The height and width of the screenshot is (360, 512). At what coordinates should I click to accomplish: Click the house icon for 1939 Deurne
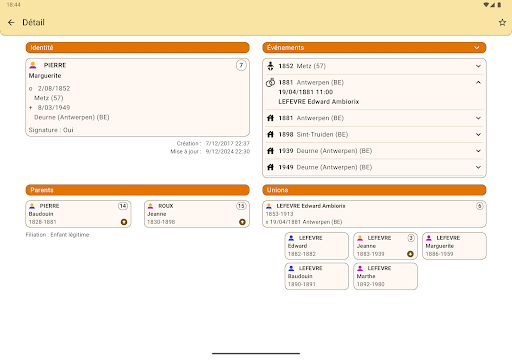[x=270, y=151]
